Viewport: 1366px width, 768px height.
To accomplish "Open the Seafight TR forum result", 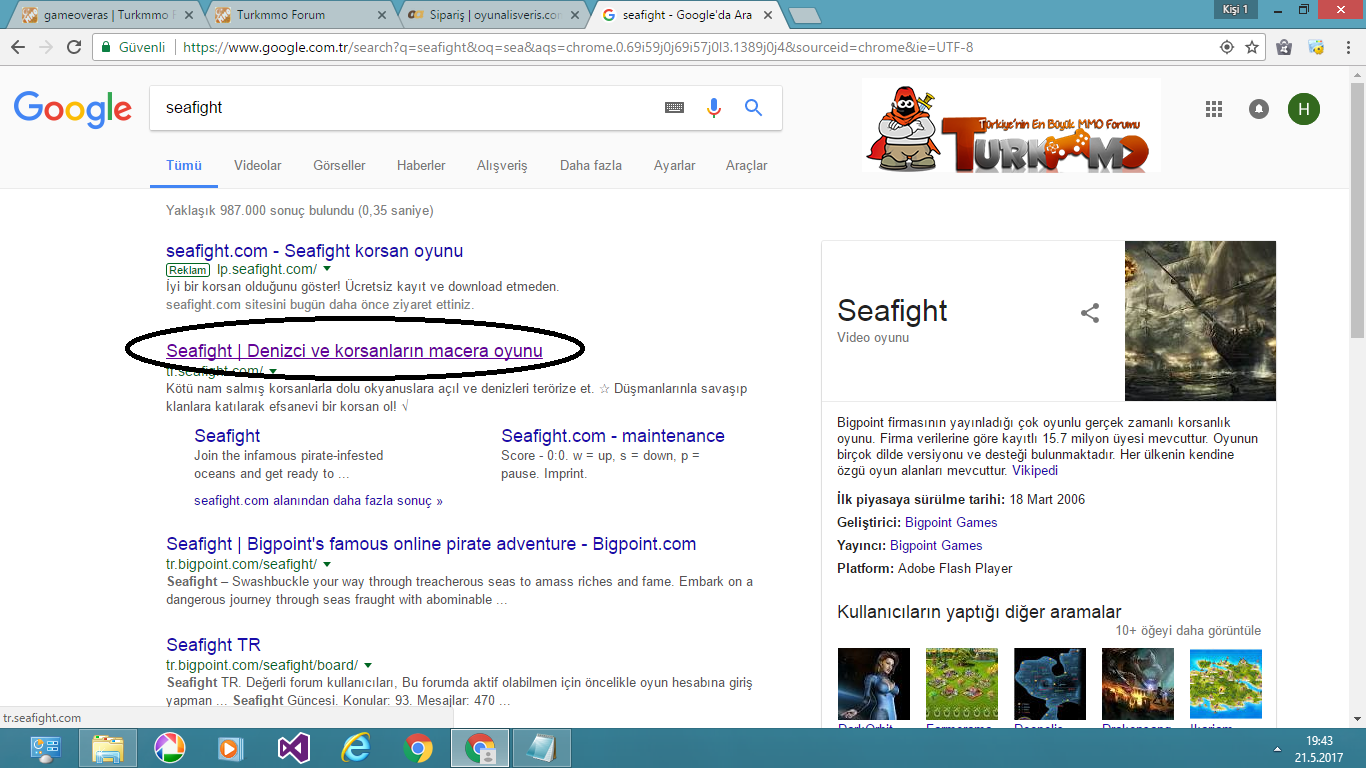I will pos(213,645).
